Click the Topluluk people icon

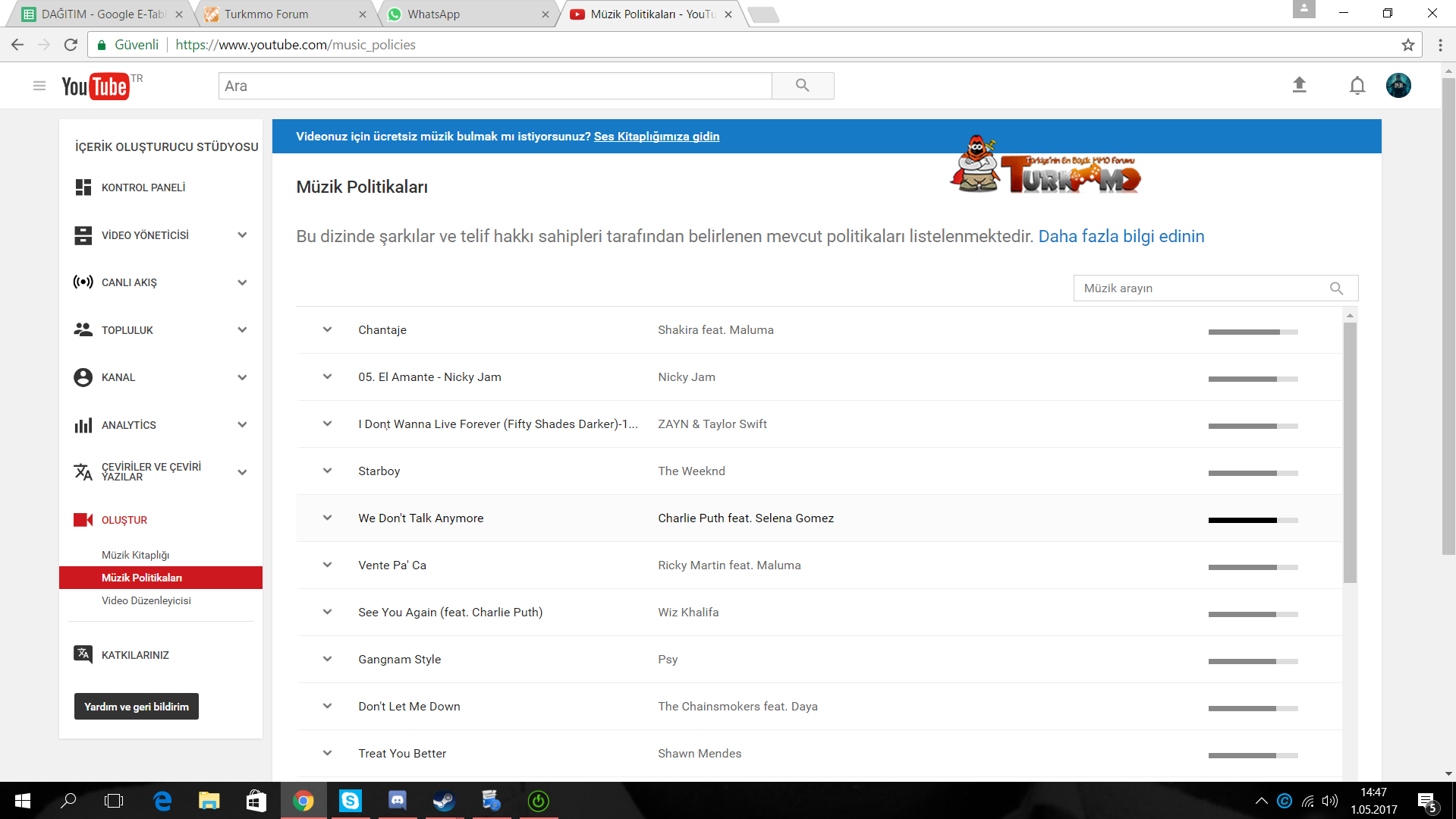(x=83, y=329)
